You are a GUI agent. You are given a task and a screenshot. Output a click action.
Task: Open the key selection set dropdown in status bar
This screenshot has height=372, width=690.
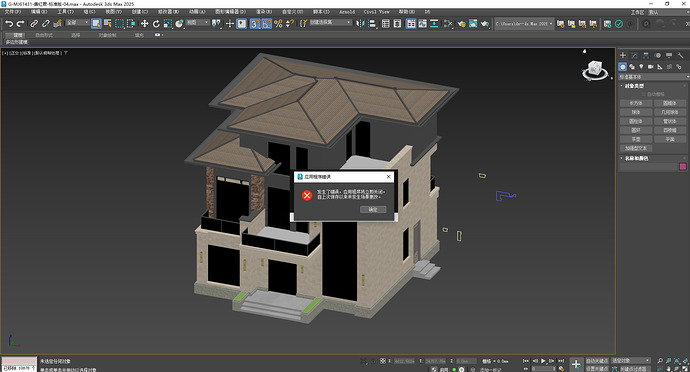click(x=631, y=361)
